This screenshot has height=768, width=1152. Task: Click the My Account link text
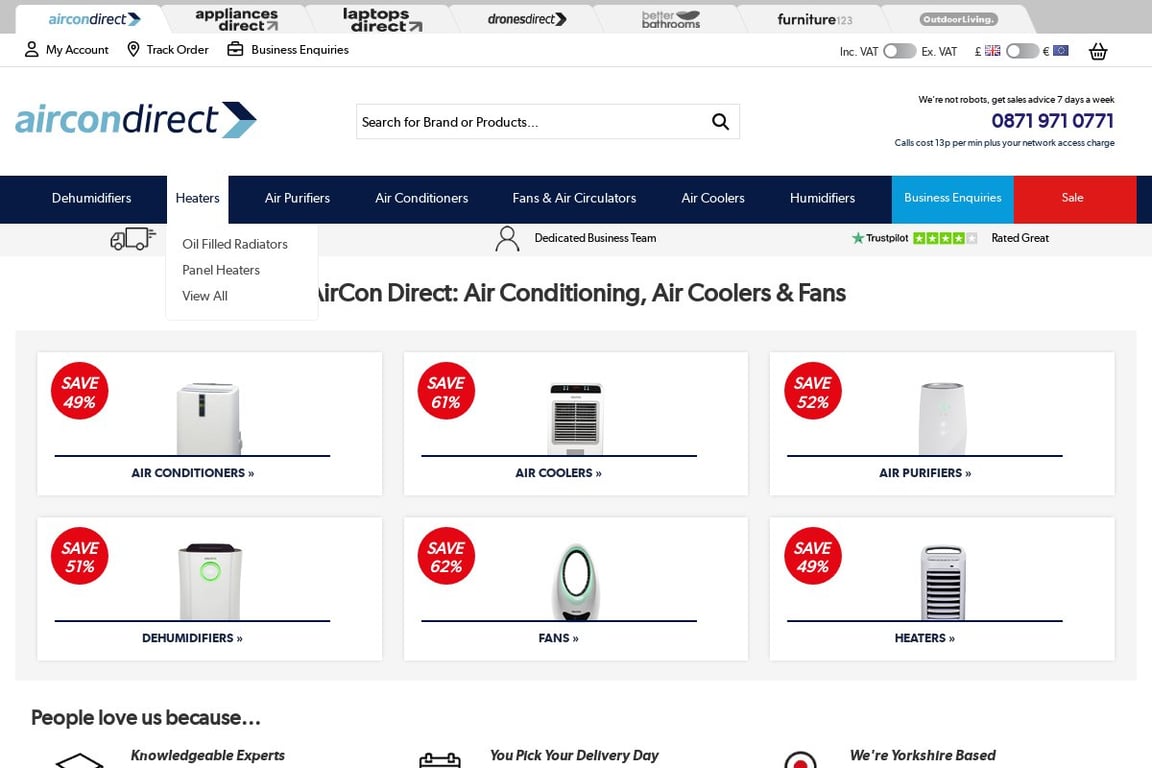tap(77, 50)
